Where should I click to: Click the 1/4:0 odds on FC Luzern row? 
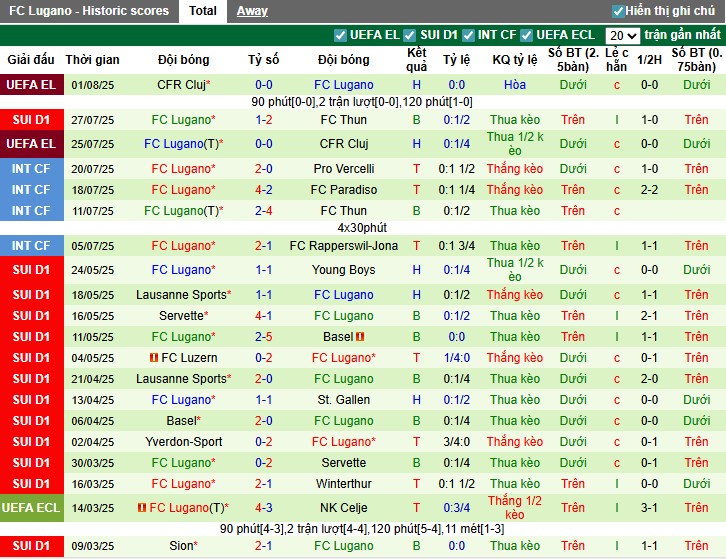457,358
